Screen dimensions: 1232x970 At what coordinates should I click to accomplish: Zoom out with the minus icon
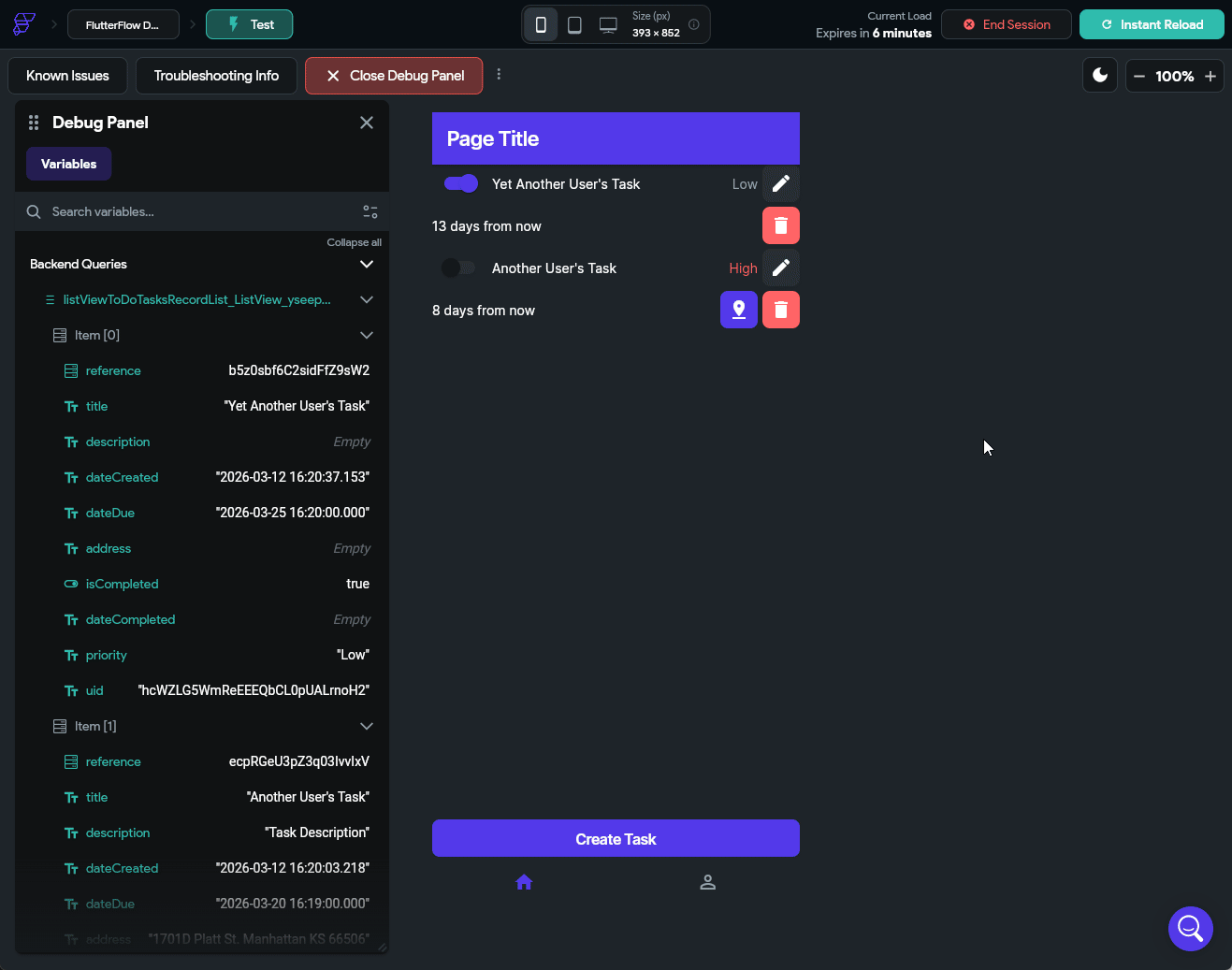pyautogui.click(x=1139, y=77)
